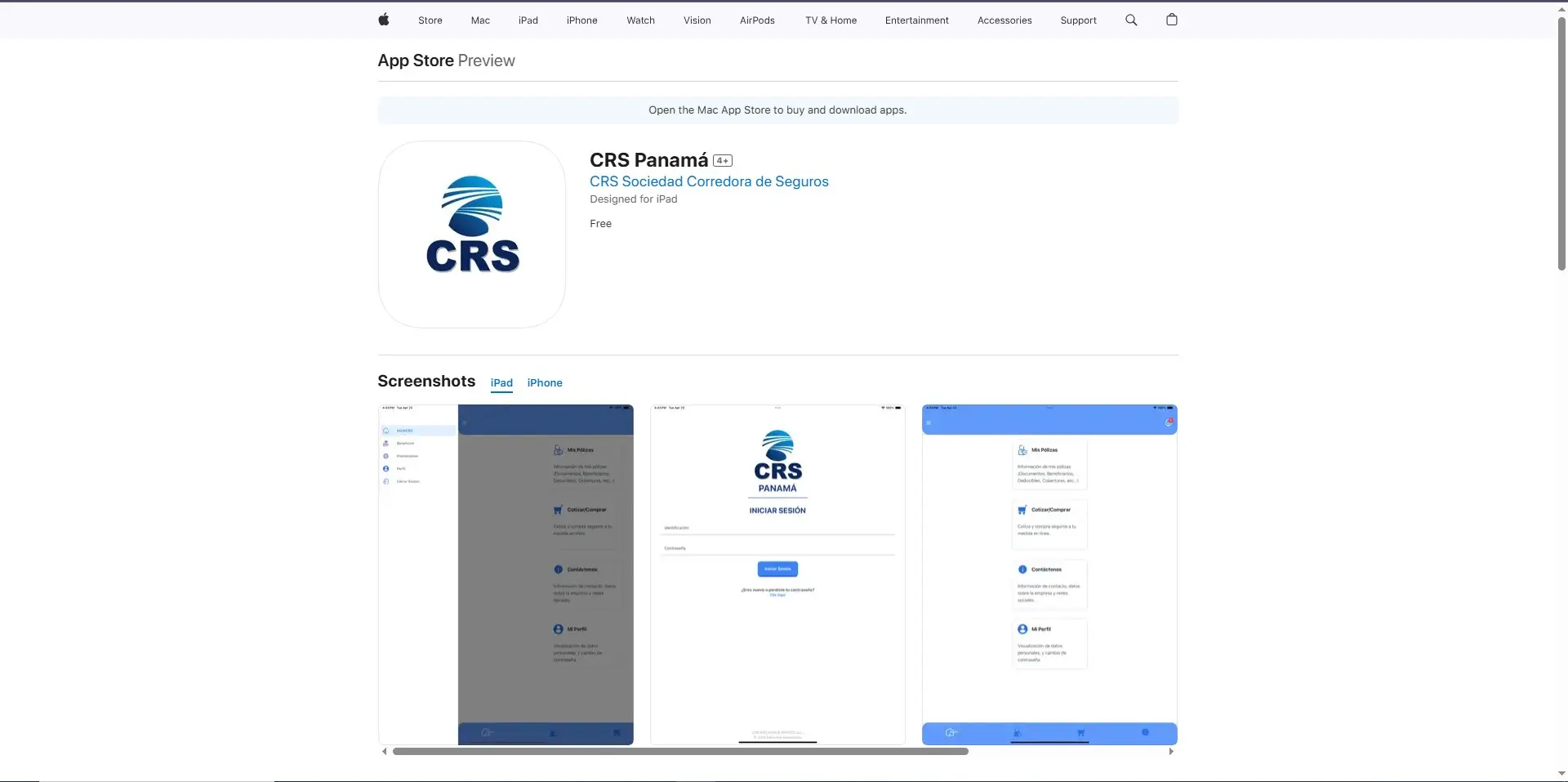Open the iPad nav menu
Image resolution: width=1568 pixels, height=782 pixels.
(528, 20)
